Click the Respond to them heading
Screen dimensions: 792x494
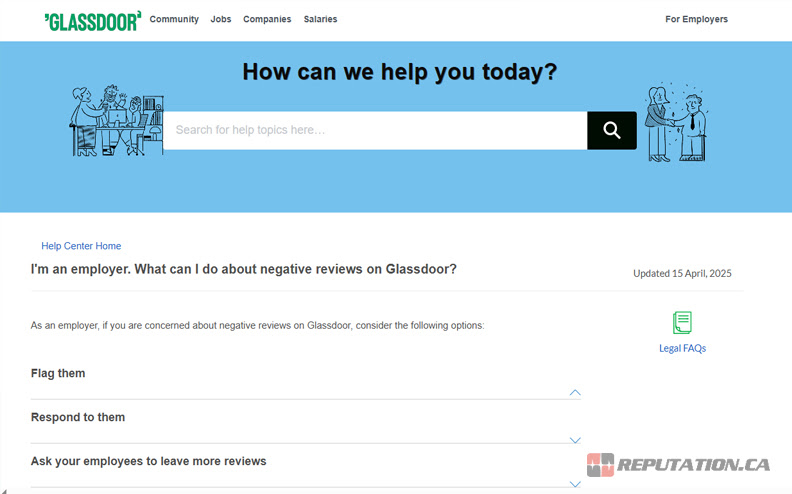(78, 417)
